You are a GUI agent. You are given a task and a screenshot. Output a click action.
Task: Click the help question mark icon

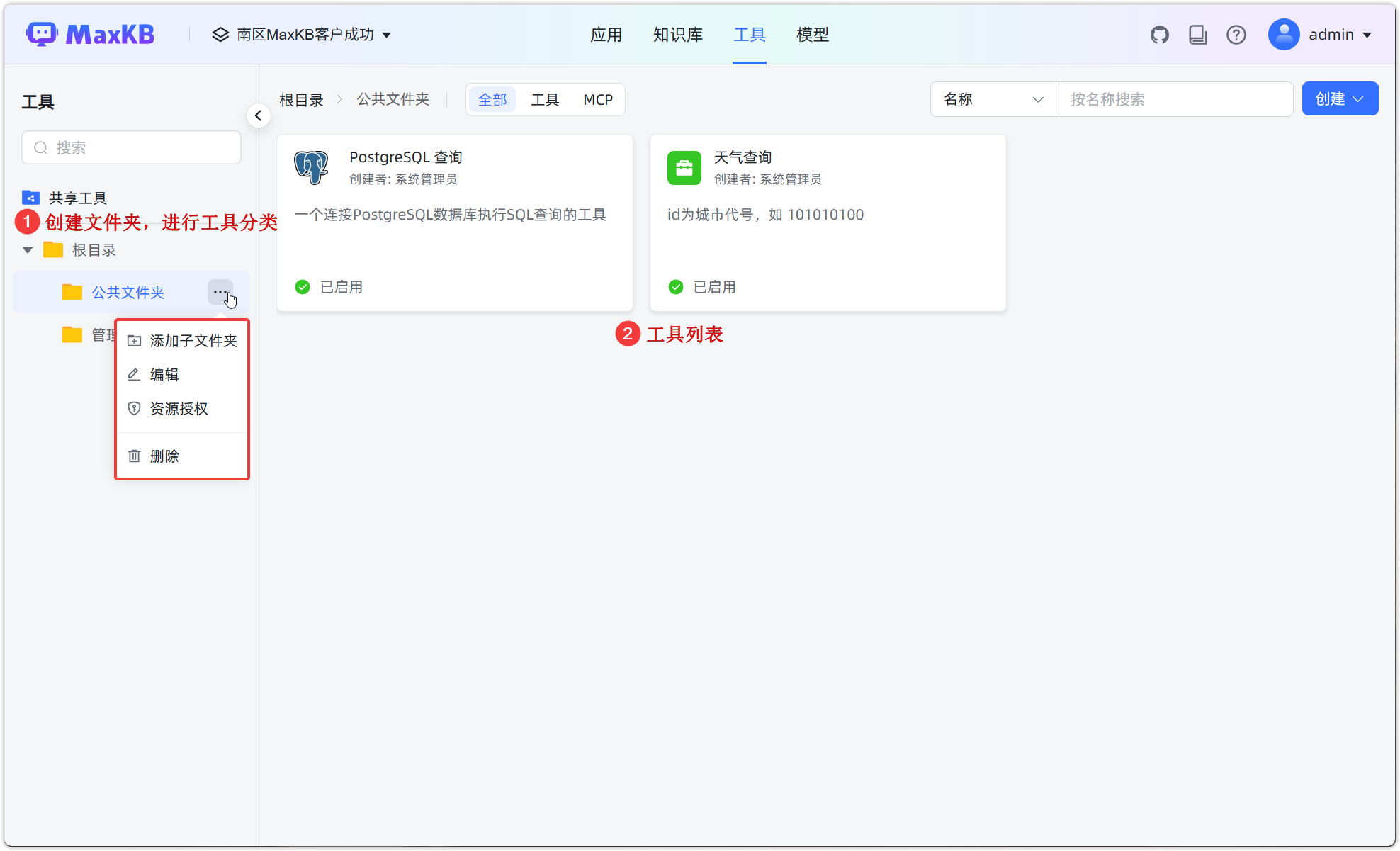(1236, 34)
